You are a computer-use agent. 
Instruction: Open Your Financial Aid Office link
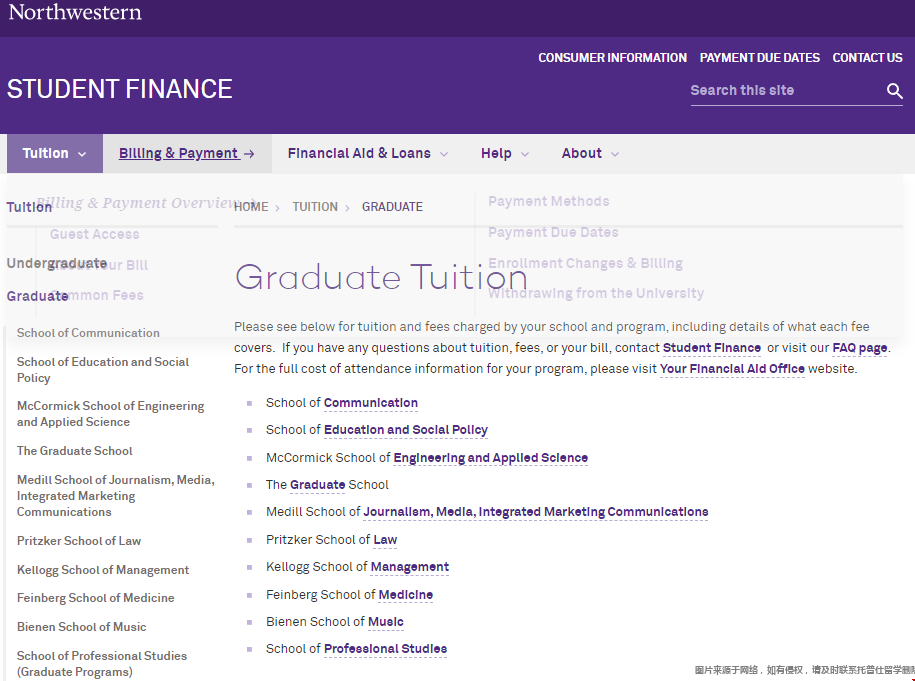732,369
